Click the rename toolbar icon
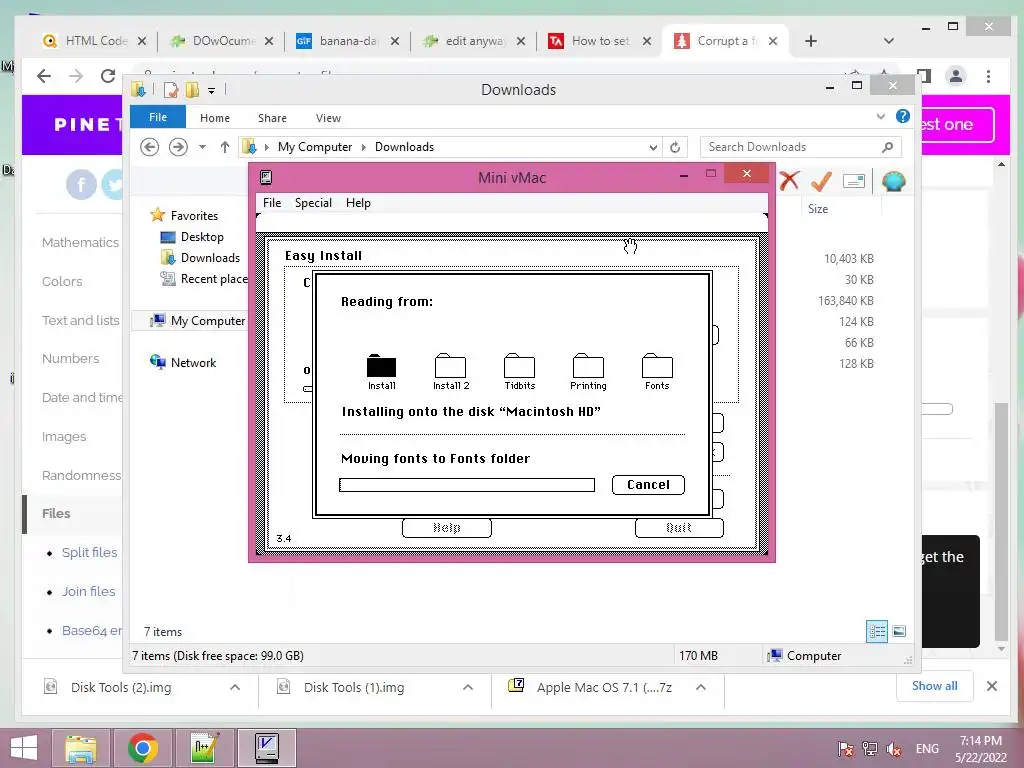Image resolution: width=1024 pixels, height=768 pixels. pyautogui.click(x=854, y=181)
